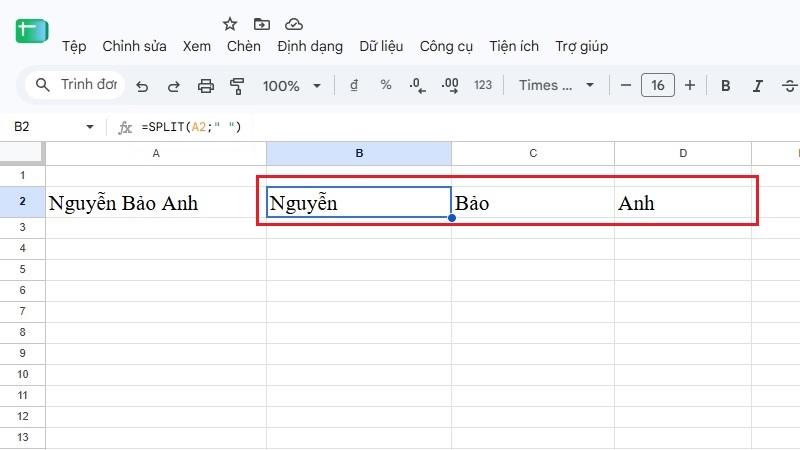Screen dimensions: 800x450
Task: Decrease decimal places
Action: point(417,85)
